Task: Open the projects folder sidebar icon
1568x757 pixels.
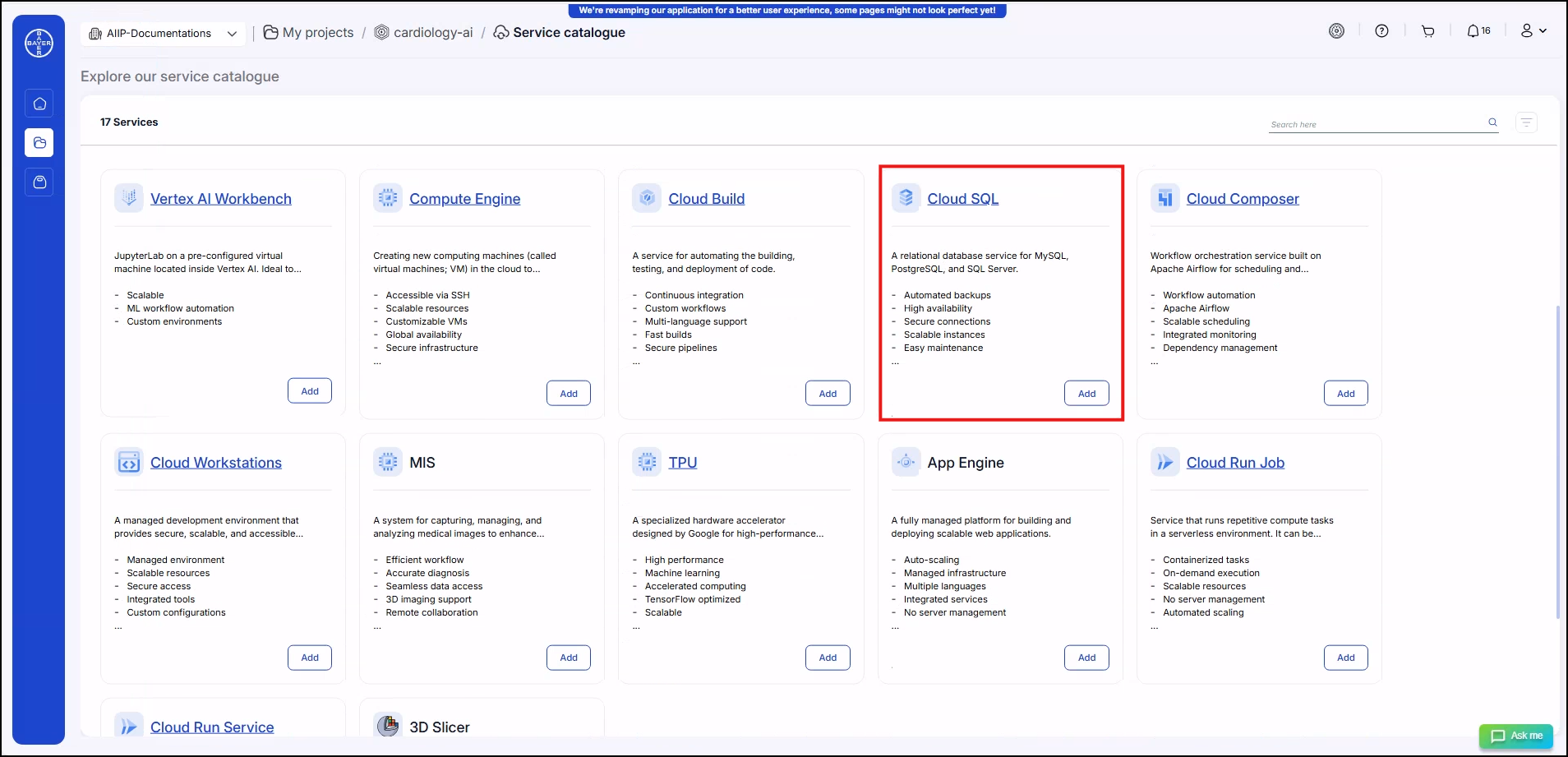Action: tap(39, 143)
